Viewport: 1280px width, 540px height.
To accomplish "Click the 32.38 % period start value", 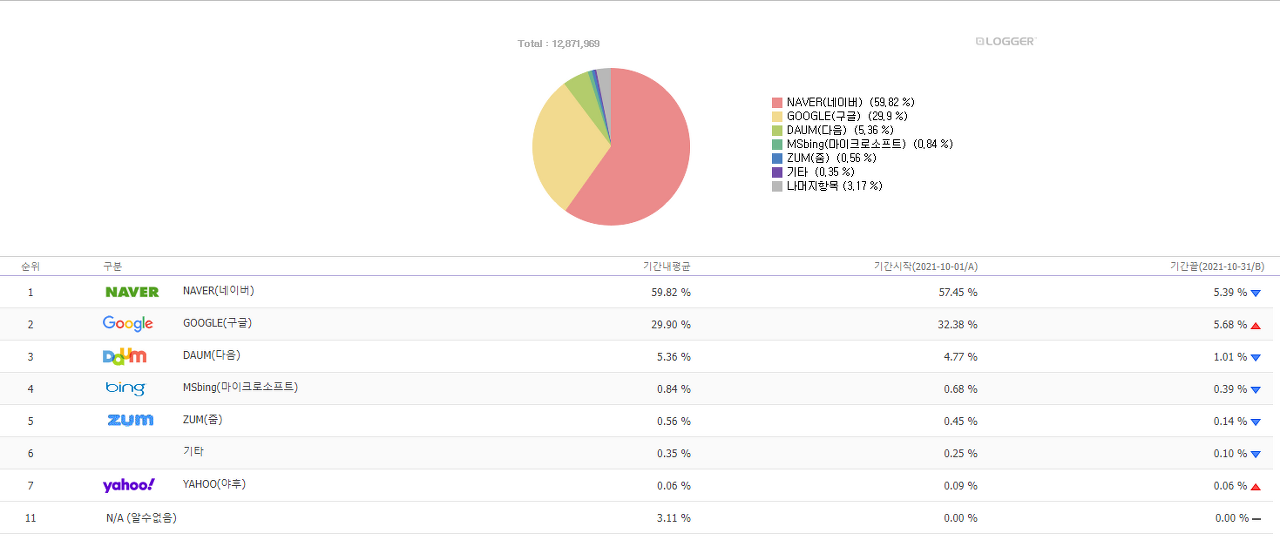I will coord(957,325).
